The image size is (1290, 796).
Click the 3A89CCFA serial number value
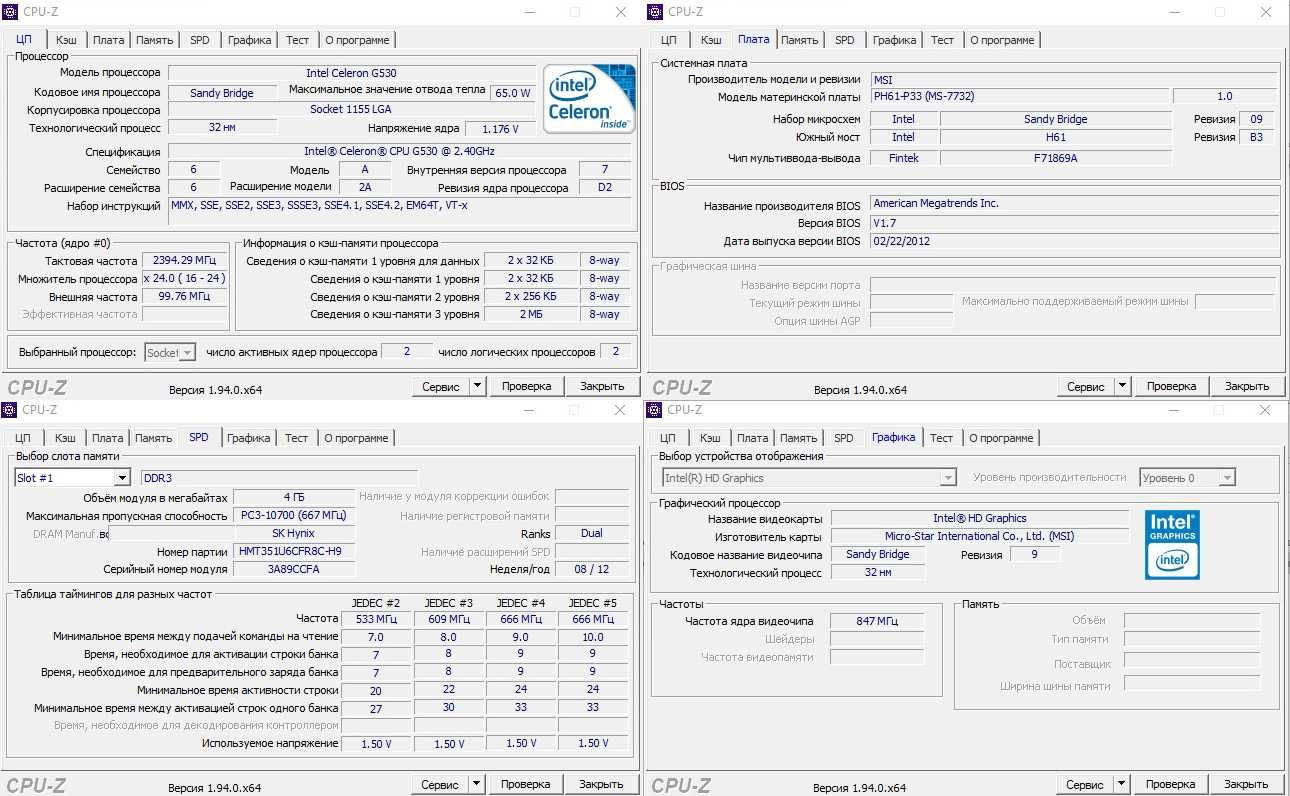[x=294, y=570]
